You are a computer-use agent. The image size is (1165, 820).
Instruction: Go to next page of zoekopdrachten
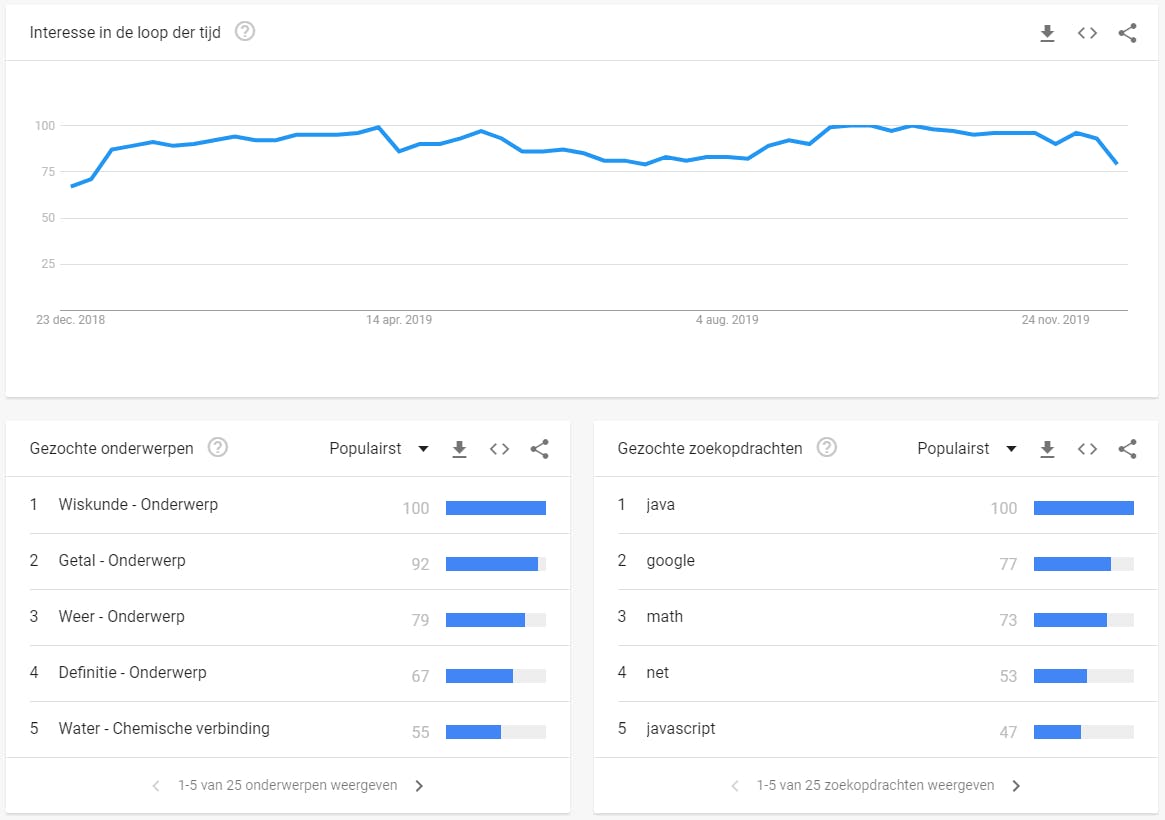1016,786
